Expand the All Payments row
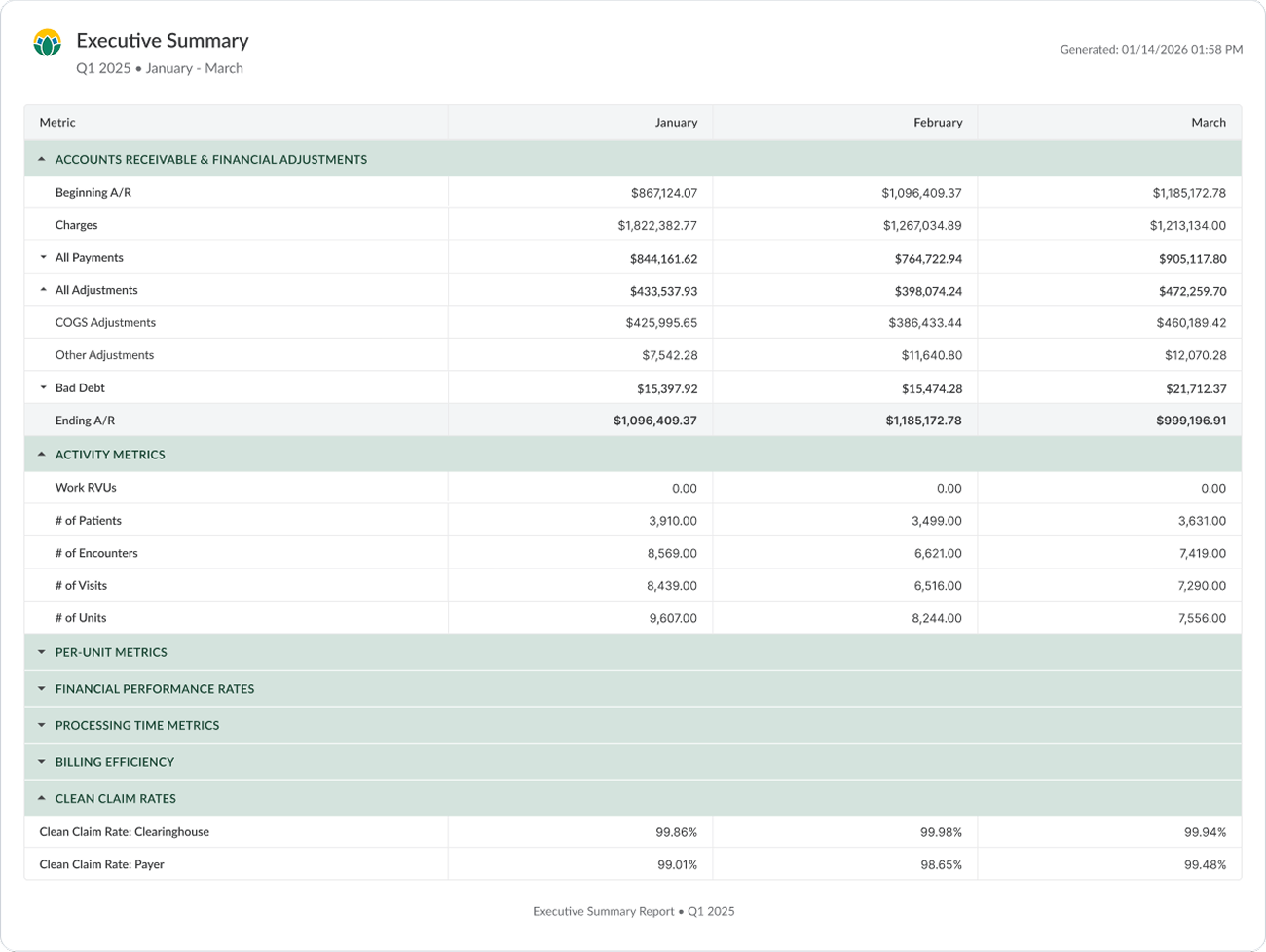Screen dimensions: 1266x952 (x=43, y=258)
